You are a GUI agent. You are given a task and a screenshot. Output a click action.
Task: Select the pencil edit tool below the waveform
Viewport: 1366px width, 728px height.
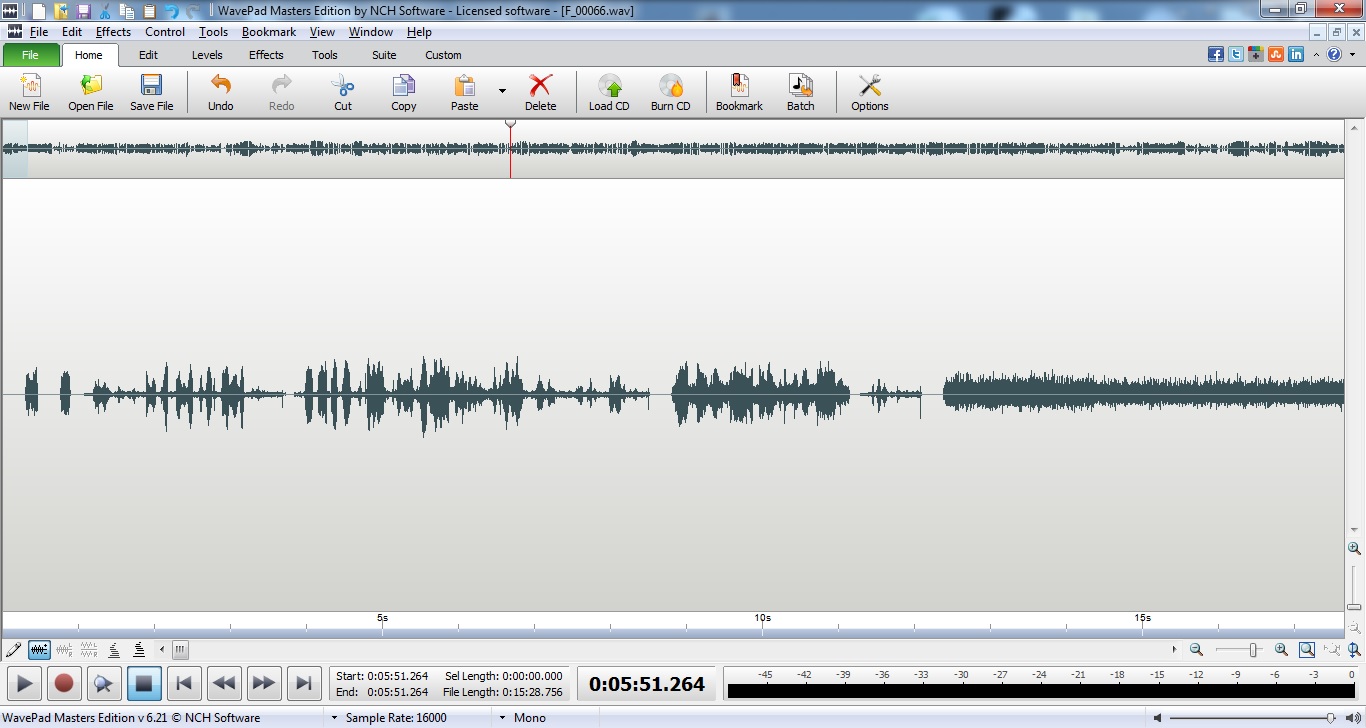pos(13,650)
